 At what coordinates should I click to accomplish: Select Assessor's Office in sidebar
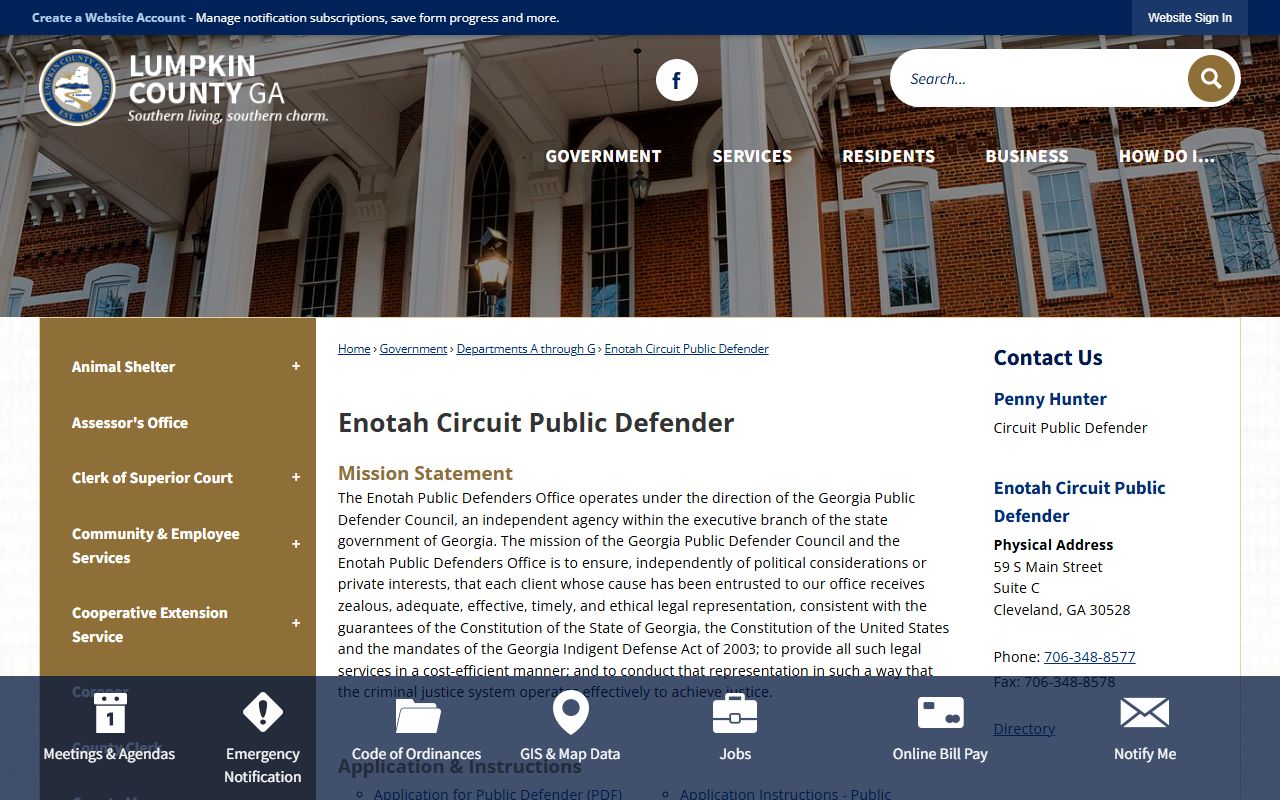(130, 423)
